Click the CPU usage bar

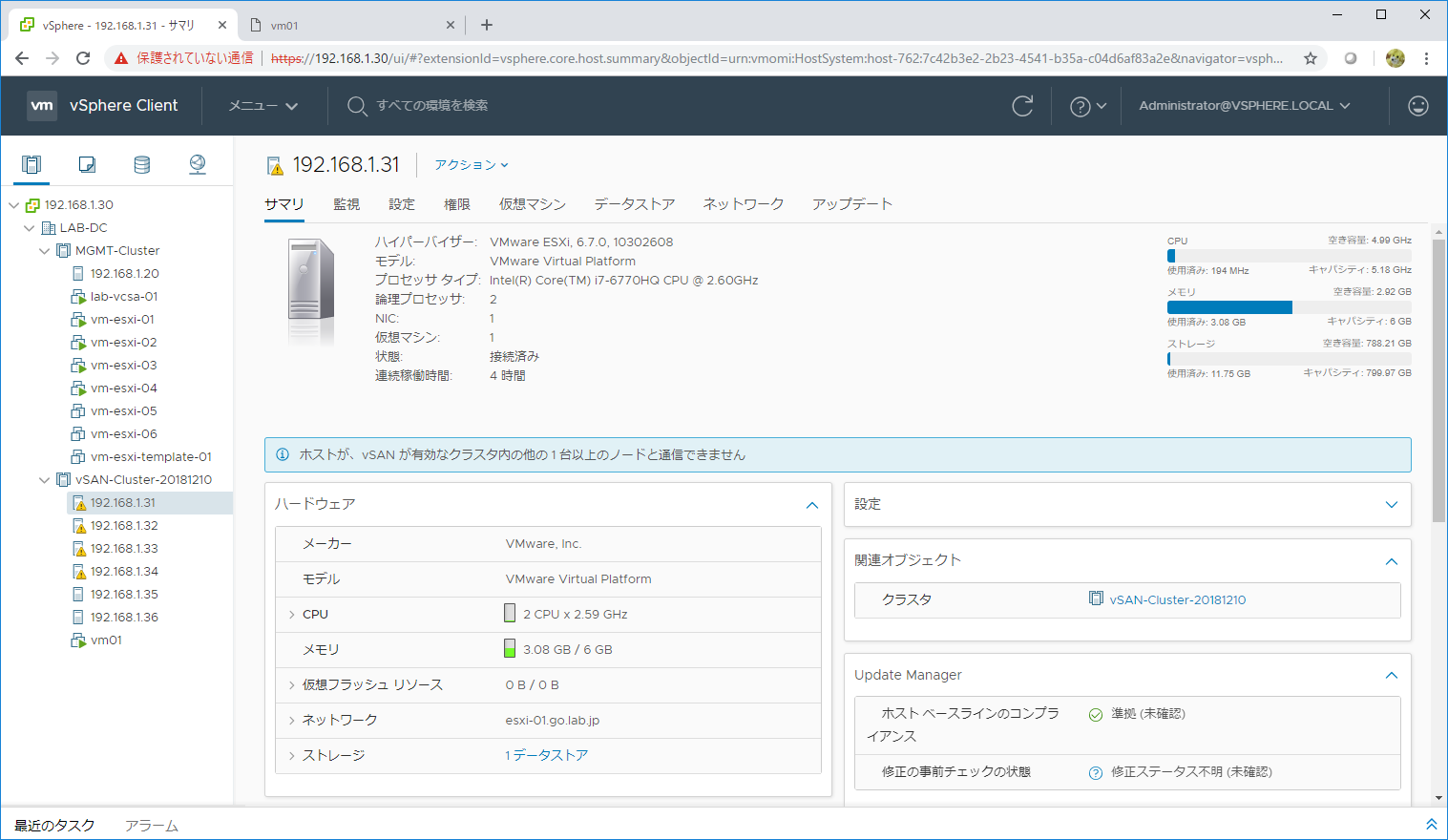1289,256
